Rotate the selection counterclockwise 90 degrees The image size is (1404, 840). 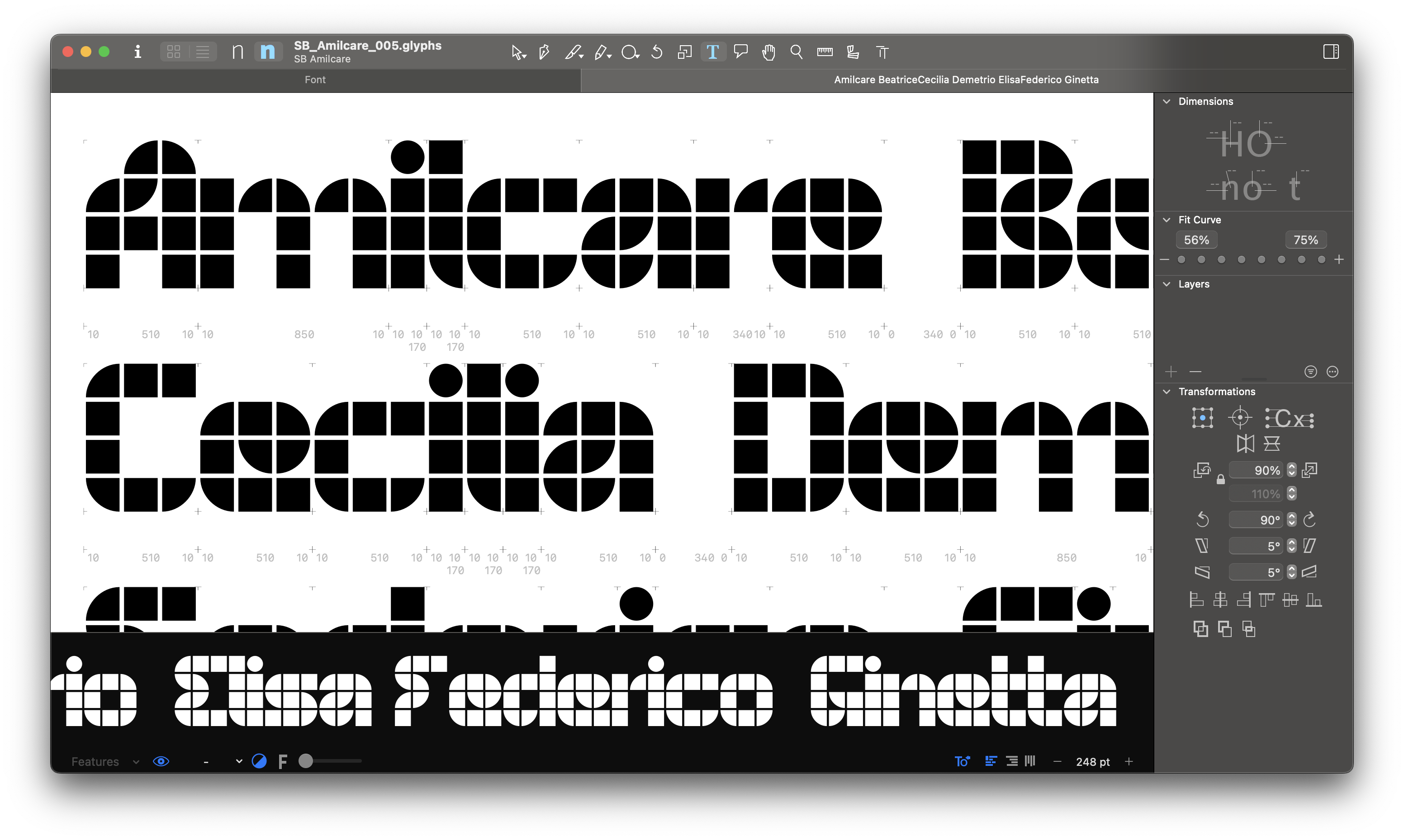point(1203,519)
